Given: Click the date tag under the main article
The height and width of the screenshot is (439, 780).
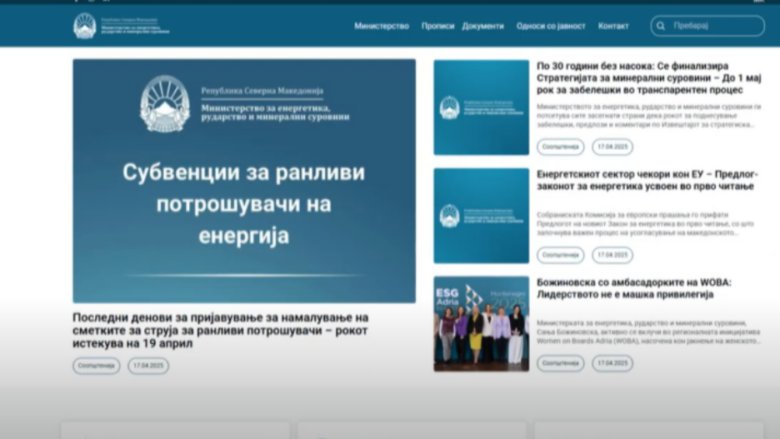Looking at the screenshot, I should click(x=148, y=366).
